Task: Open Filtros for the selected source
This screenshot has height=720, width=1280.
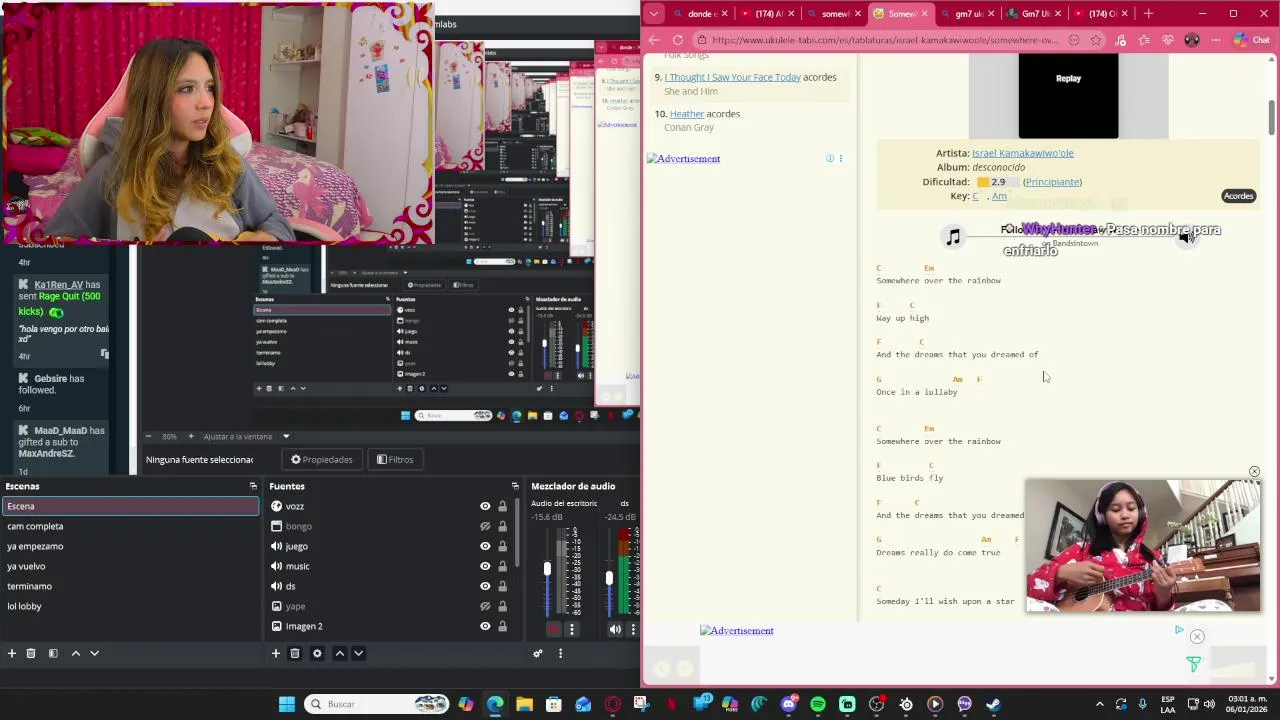Action: coord(395,459)
